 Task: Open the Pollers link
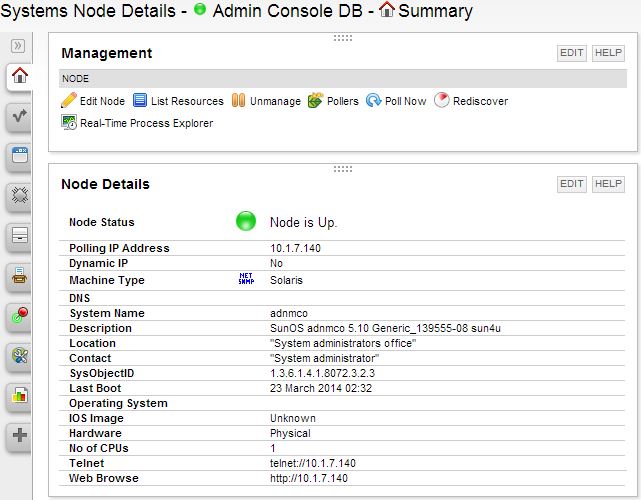point(343,101)
